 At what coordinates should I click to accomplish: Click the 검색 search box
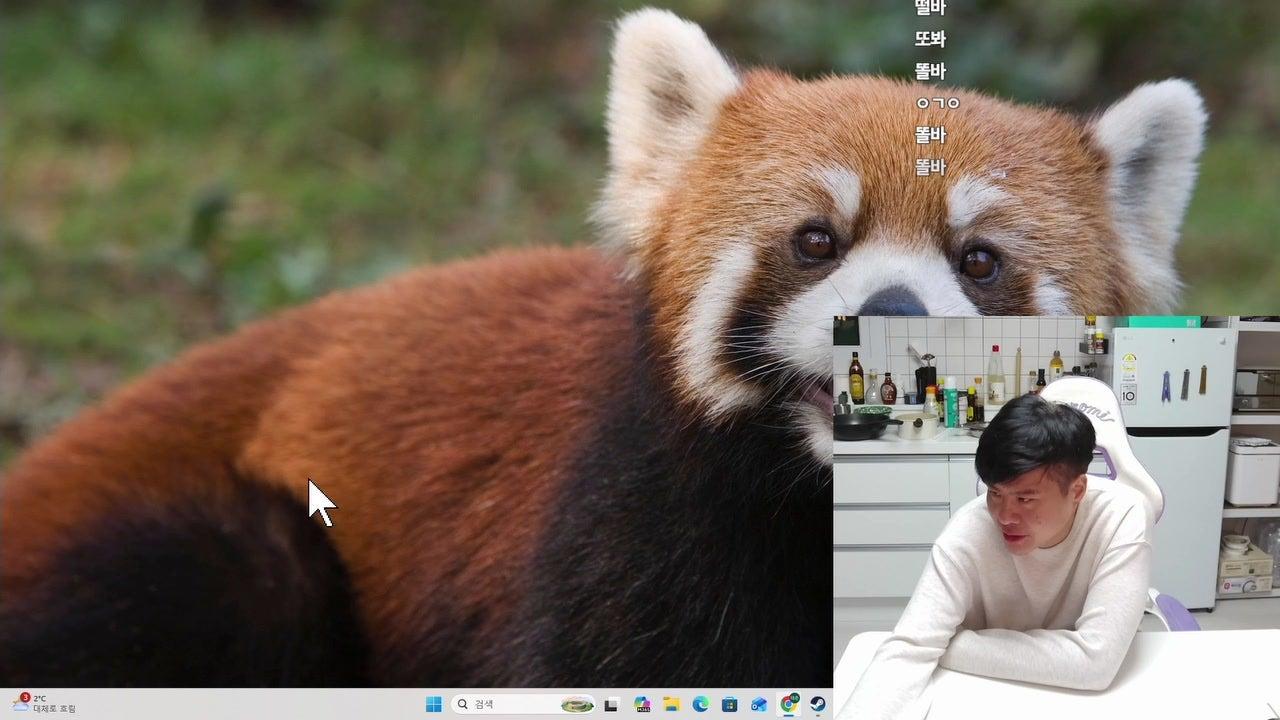point(510,704)
